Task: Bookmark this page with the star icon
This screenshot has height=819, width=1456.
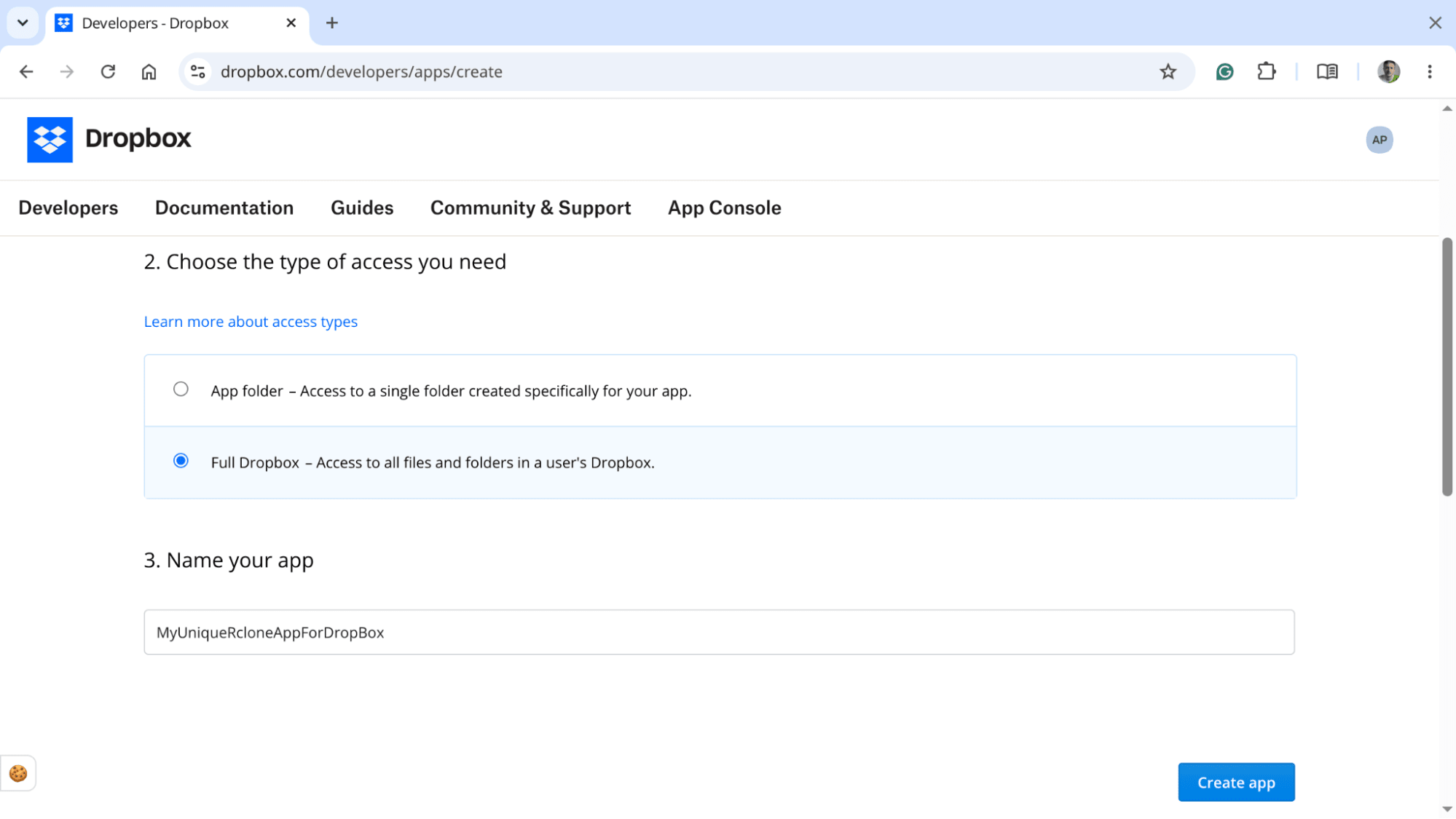Action: (x=1168, y=71)
